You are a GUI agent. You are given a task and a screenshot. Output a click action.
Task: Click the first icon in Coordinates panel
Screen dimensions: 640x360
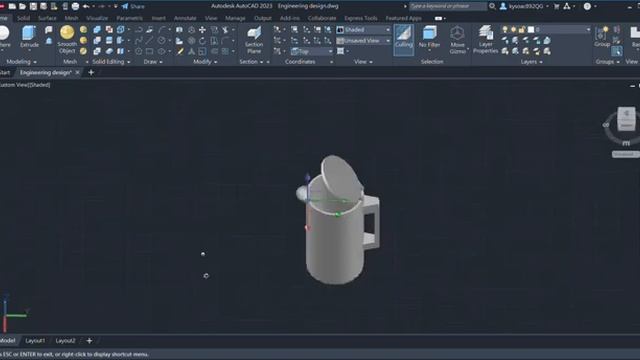tap(277, 29)
